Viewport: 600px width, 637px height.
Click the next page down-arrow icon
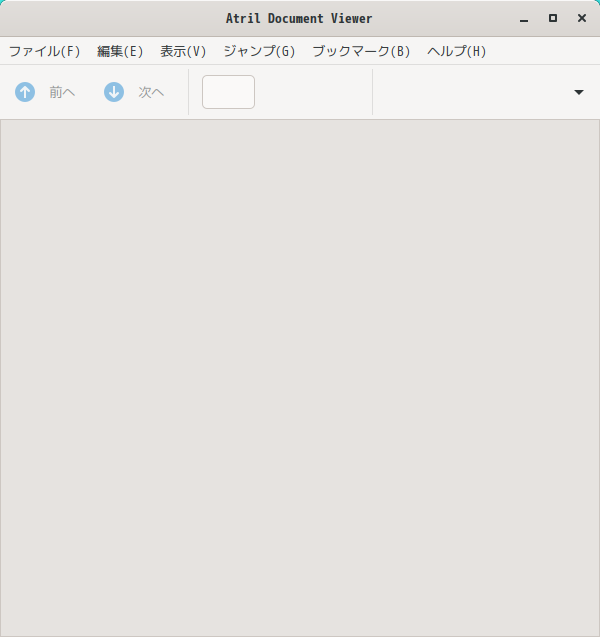[114, 92]
